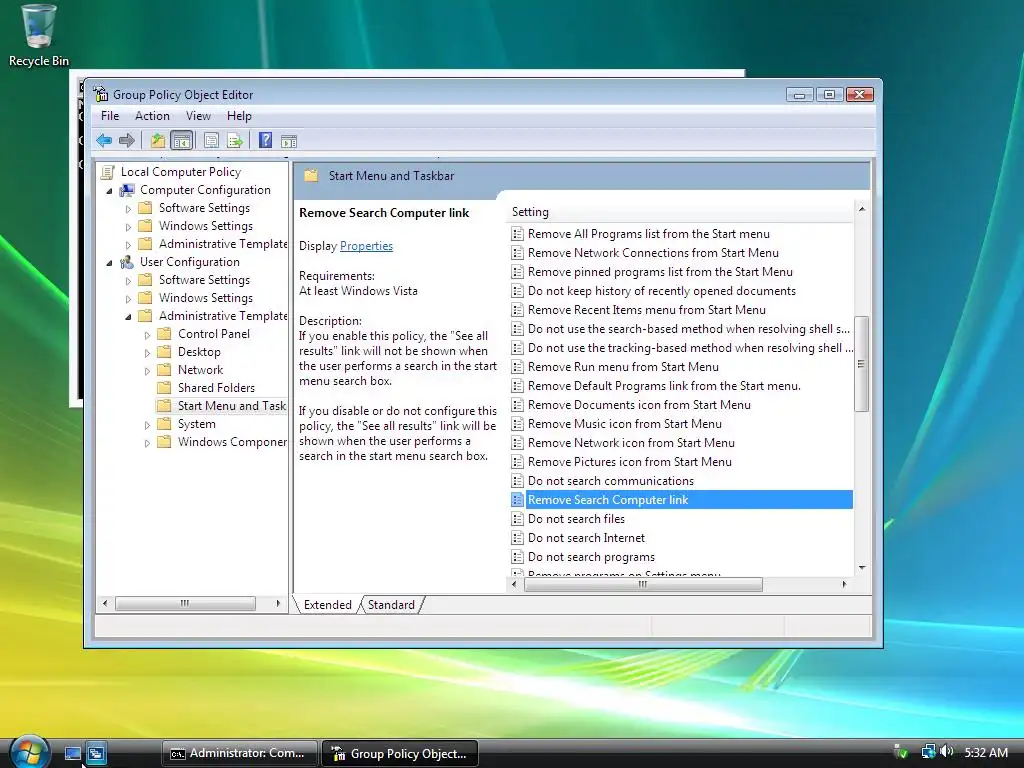Click the Properties toolbar icon
This screenshot has width=1024, height=768.
pyautogui.click(x=211, y=140)
